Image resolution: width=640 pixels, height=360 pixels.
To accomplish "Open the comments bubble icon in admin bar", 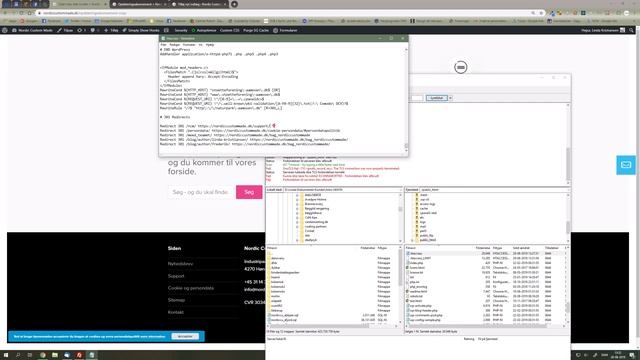I will click(x=94, y=30).
